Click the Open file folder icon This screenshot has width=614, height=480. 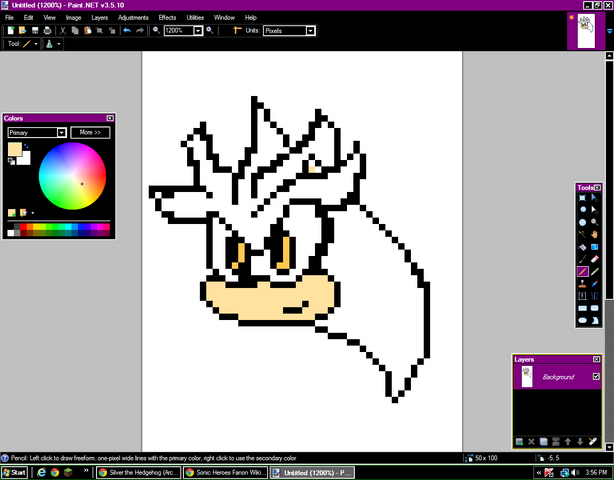coord(22,31)
